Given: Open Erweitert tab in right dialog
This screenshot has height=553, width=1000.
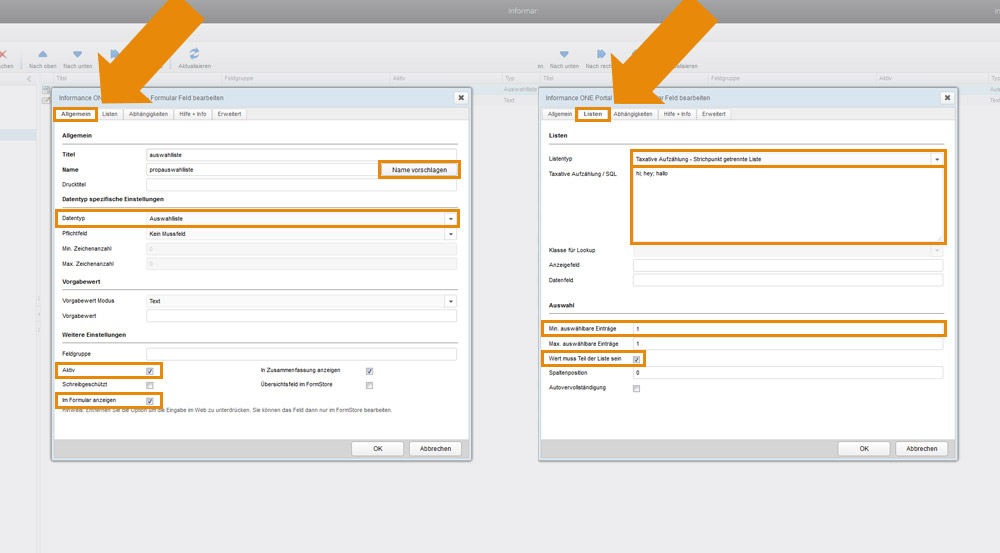Looking at the screenshot, I should coord(713,114).
